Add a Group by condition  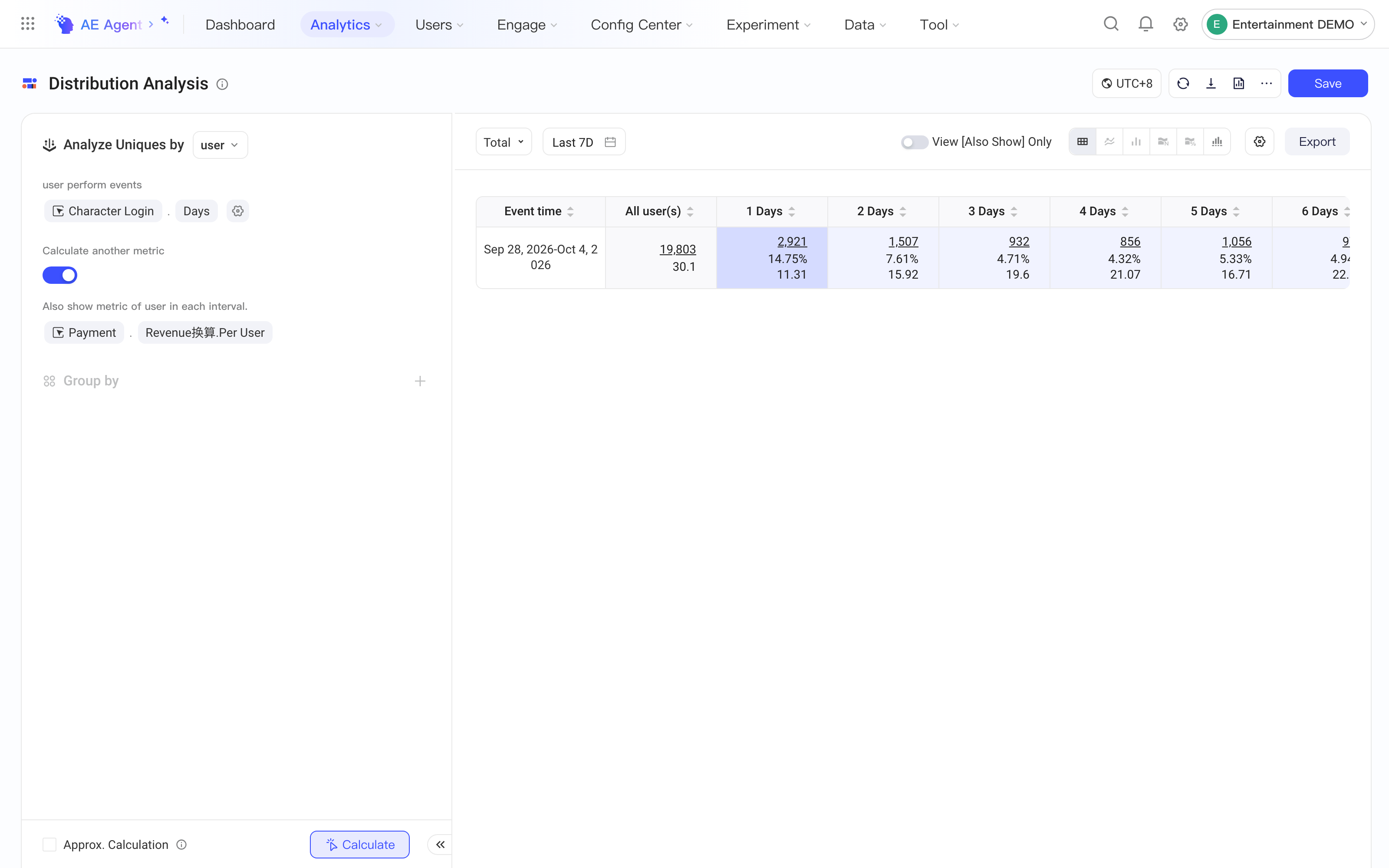pyautogui.click(x=420, y=381)
